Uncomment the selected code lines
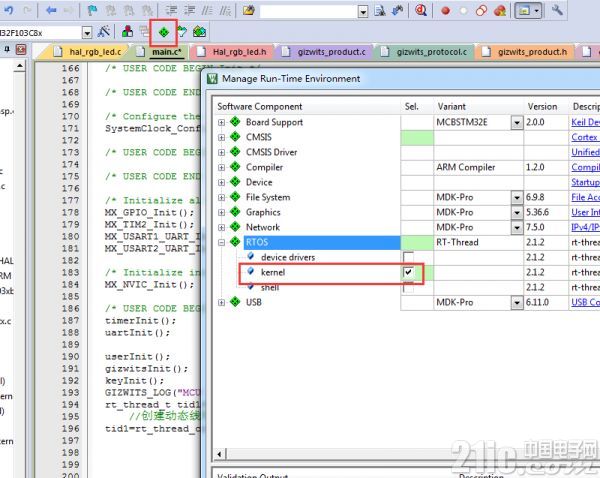Screen dimensions: 600x478 tap(225, 10)
